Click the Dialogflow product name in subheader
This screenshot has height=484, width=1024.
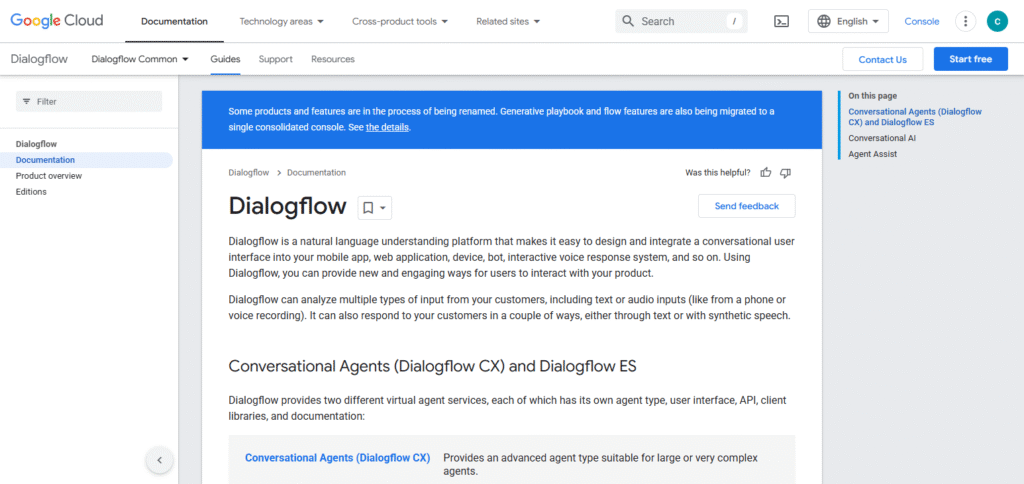point(39,59)
